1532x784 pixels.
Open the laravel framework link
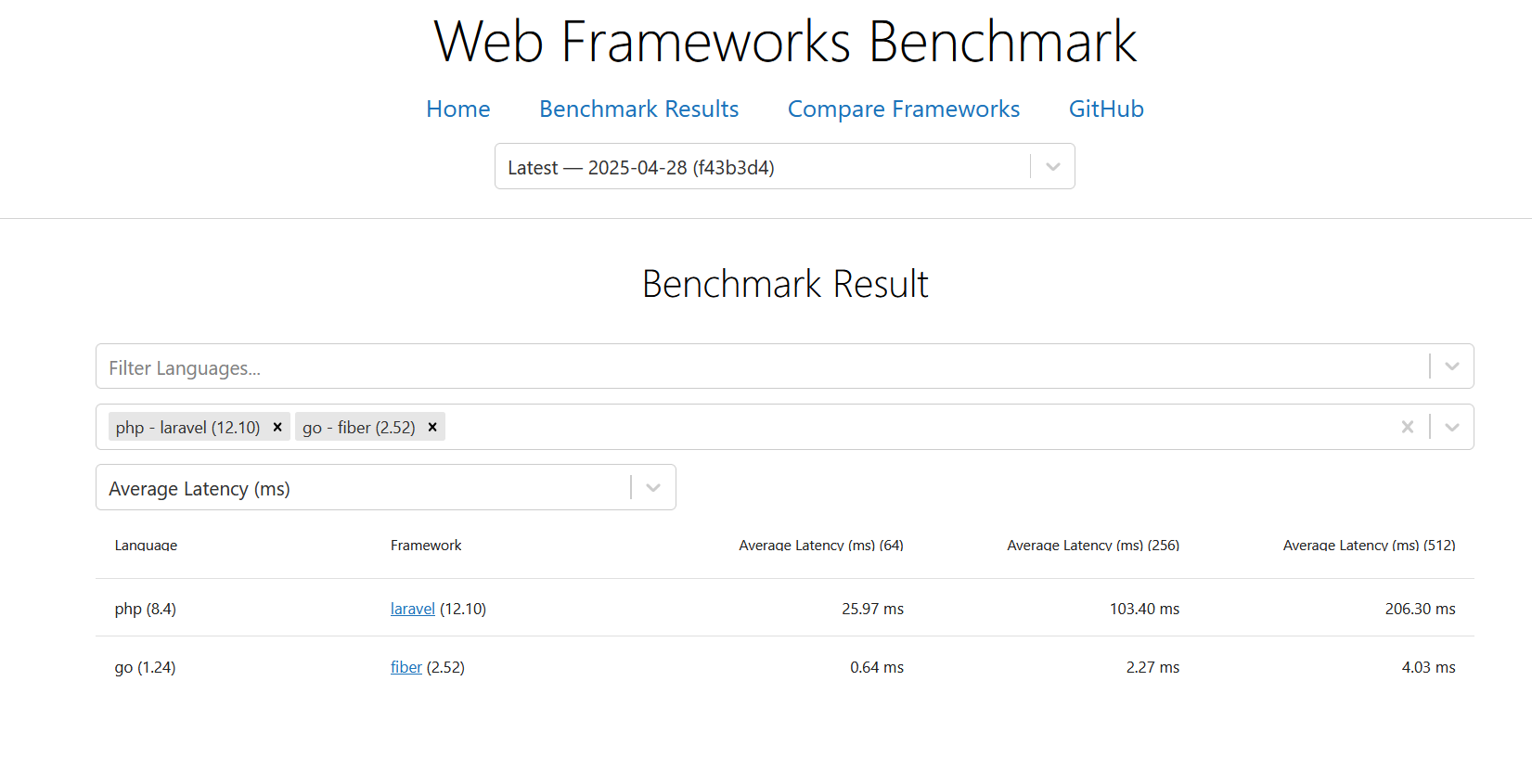coord(413,609)
